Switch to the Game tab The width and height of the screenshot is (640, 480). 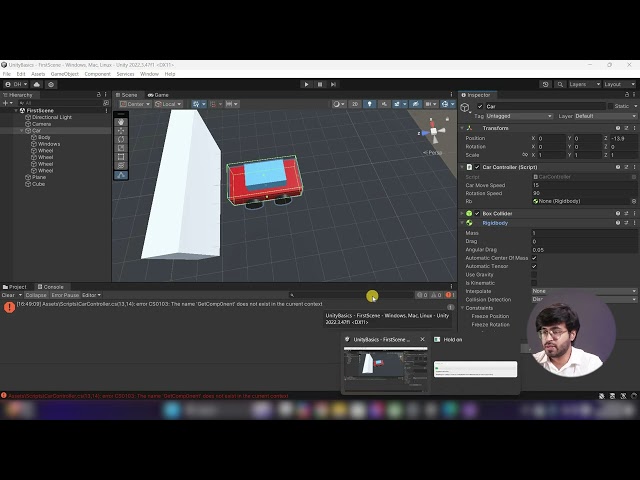click(158, 95)
